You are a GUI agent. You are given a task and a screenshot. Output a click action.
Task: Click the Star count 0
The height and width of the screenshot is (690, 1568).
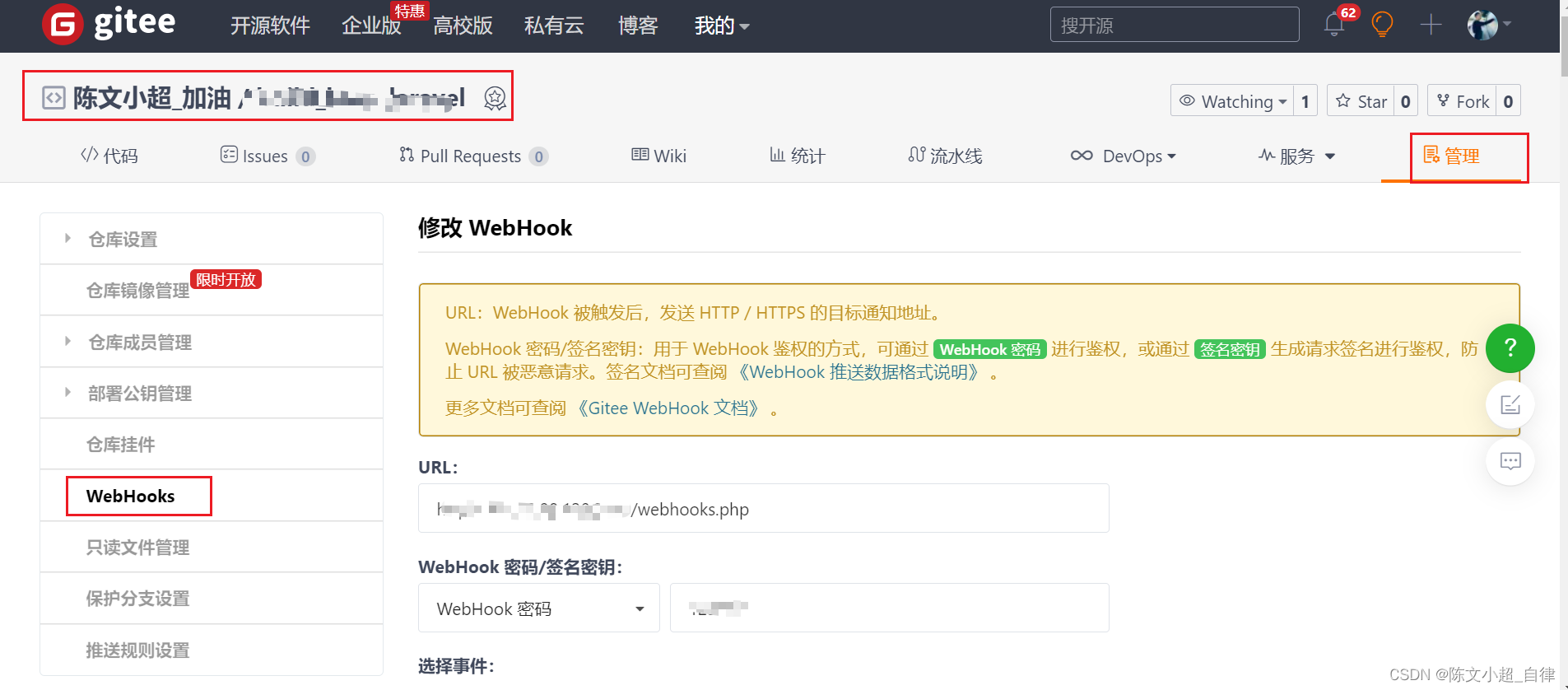pyautogui.click(x=1406, y=101)
